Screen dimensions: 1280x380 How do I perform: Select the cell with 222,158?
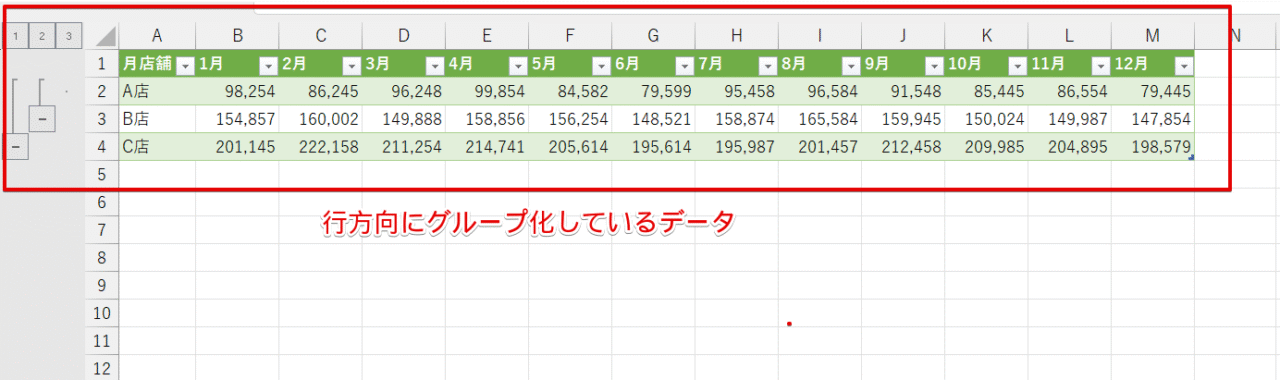point(321,147)
